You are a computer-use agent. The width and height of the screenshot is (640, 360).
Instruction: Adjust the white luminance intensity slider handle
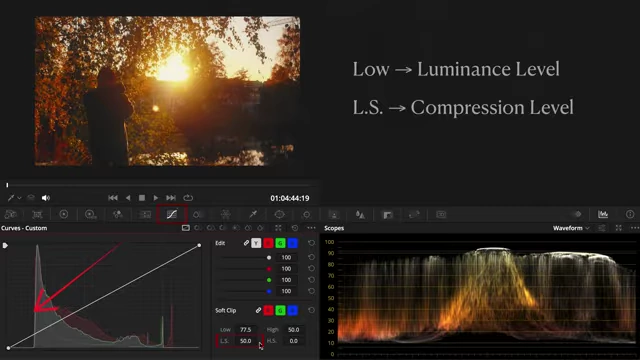(x=269, y=258)
